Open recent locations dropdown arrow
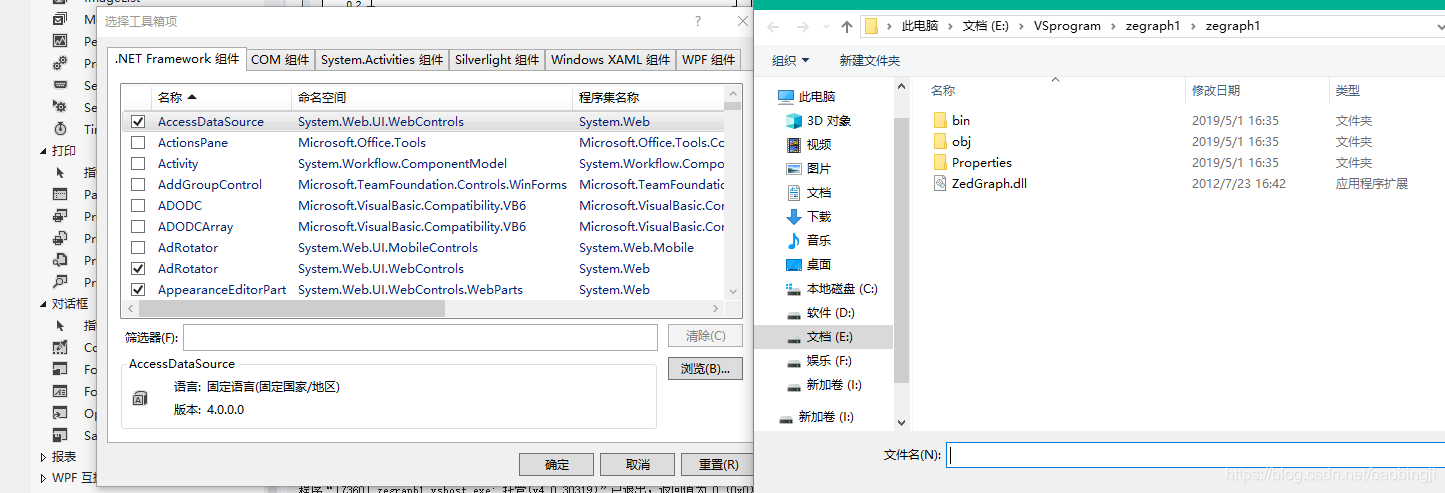 (825, 27)
